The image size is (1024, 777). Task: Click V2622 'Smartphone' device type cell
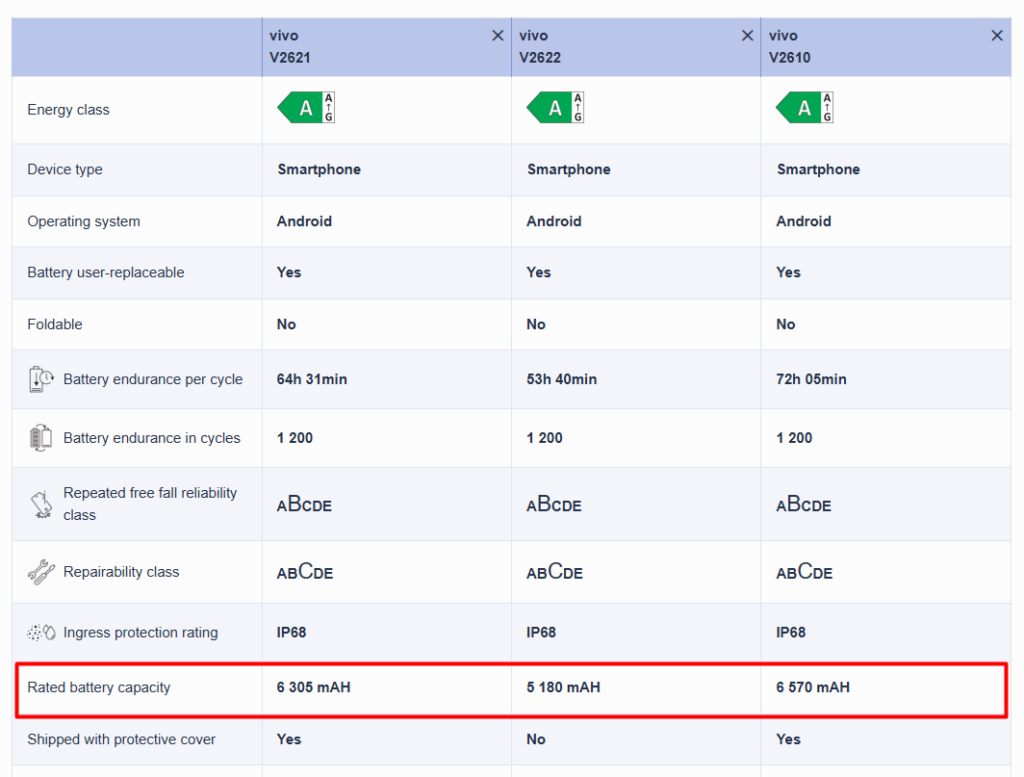[569, 169]
